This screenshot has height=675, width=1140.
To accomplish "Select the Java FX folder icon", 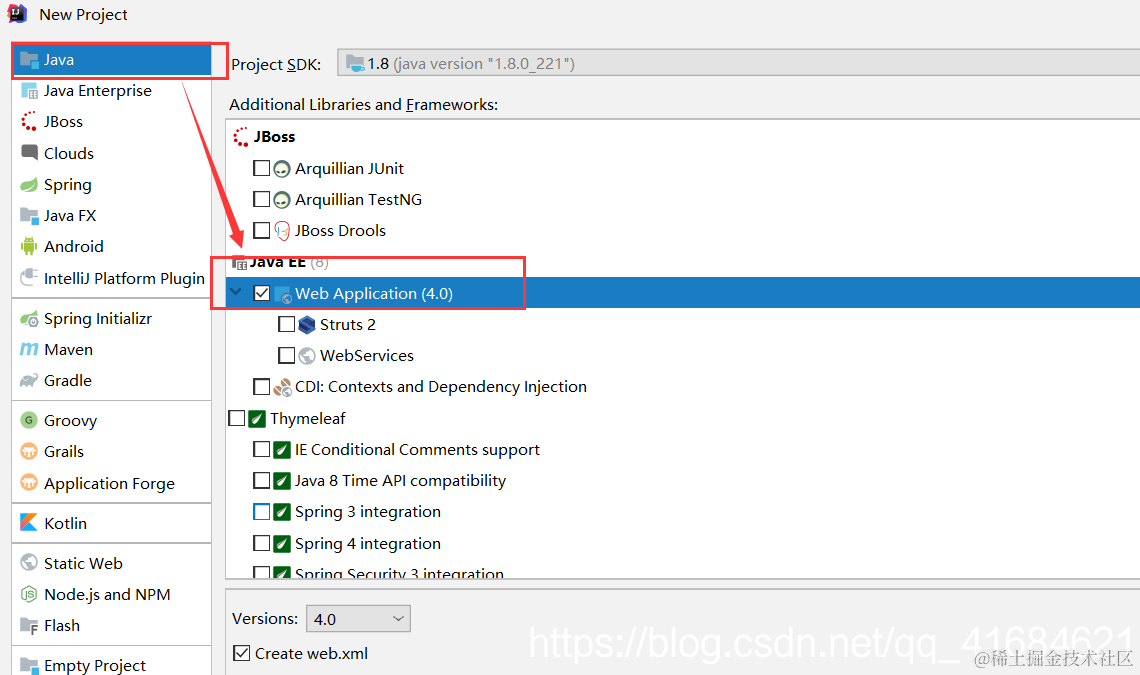I will pyautogui.click(x=29, y=215).
